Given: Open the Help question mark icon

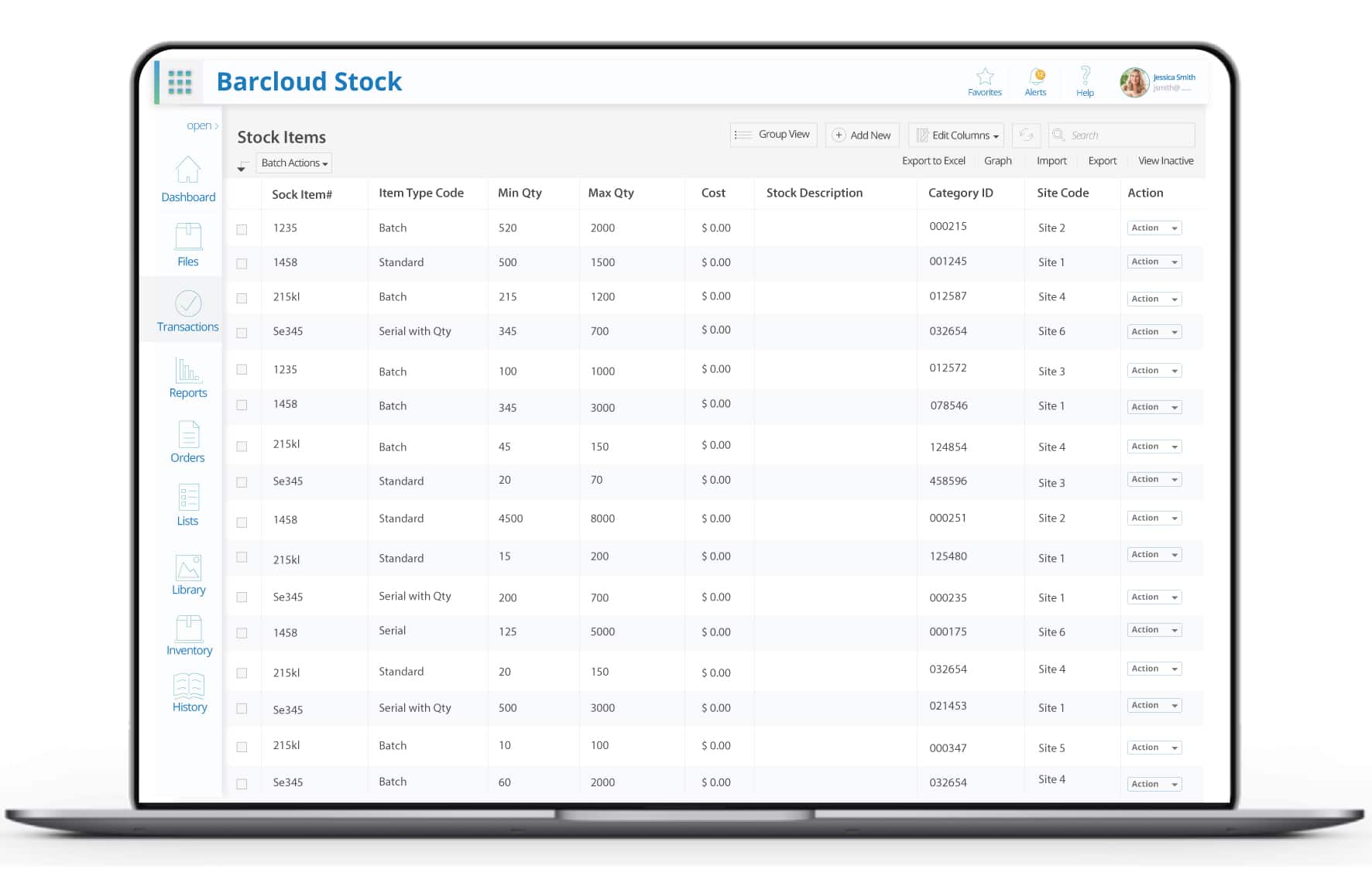Looking at the screenshot, I should [1085, 75].
